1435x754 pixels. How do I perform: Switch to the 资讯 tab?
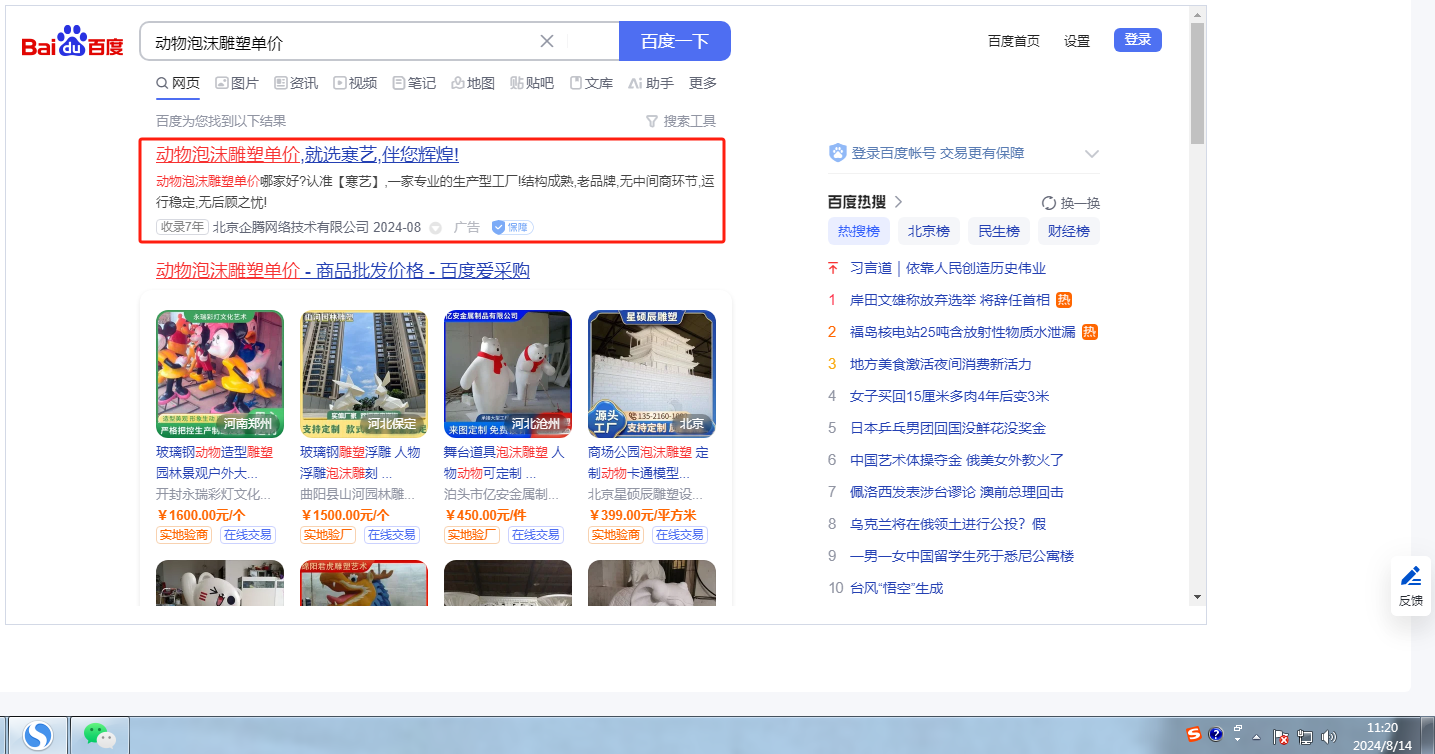296,83
